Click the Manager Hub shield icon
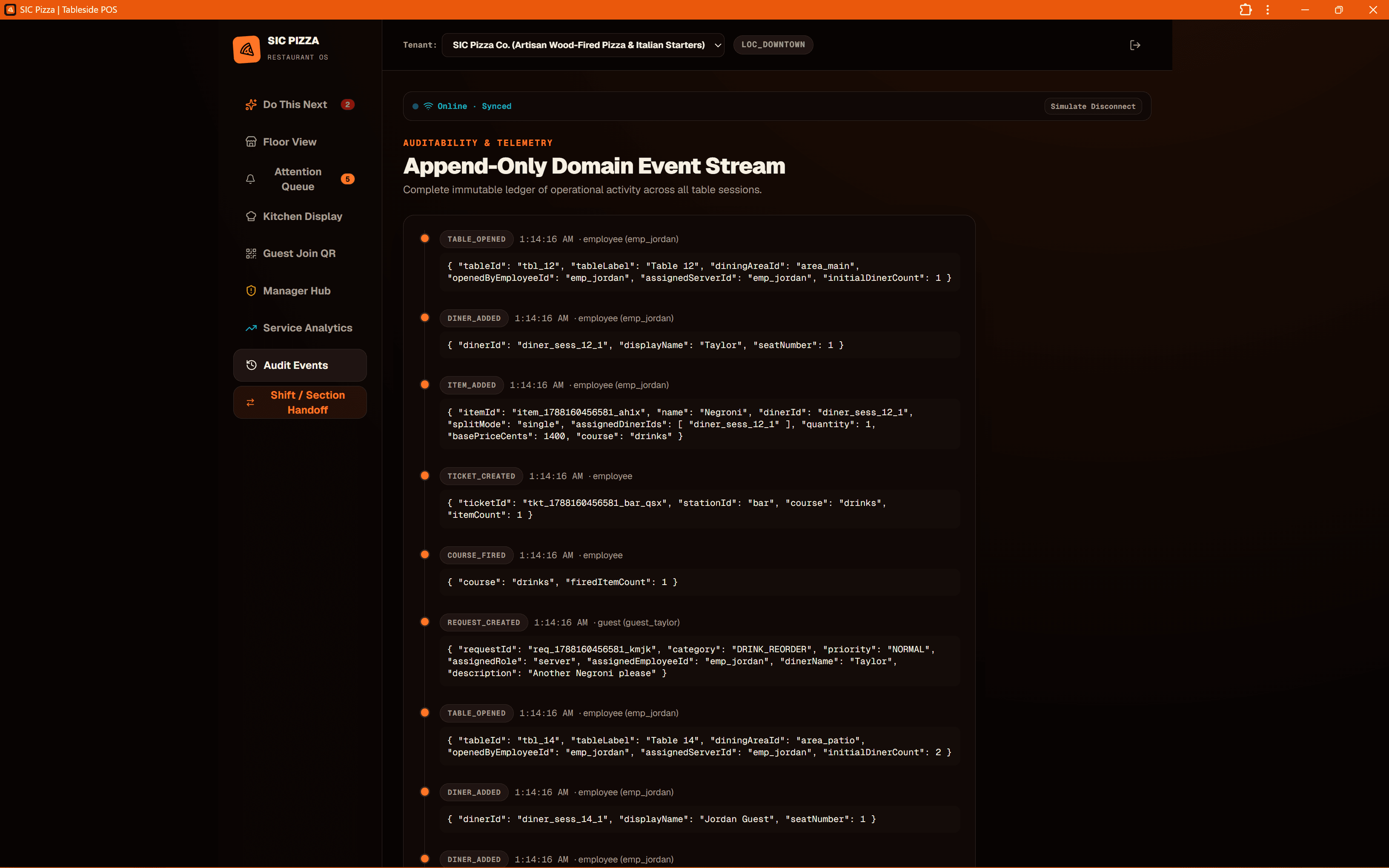The width and height of the screenshot is (1389, 868). 251,291
